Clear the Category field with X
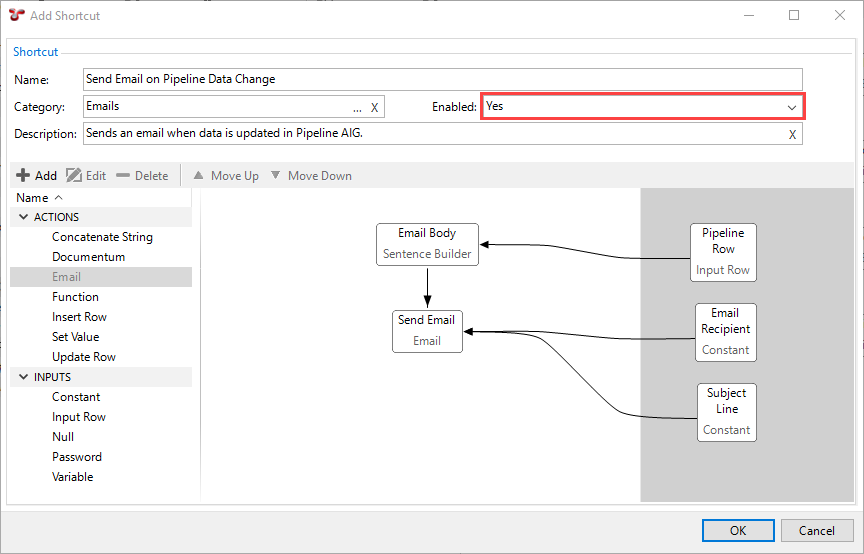The width and height of the screenshot is (864, 554). (374, 107)
